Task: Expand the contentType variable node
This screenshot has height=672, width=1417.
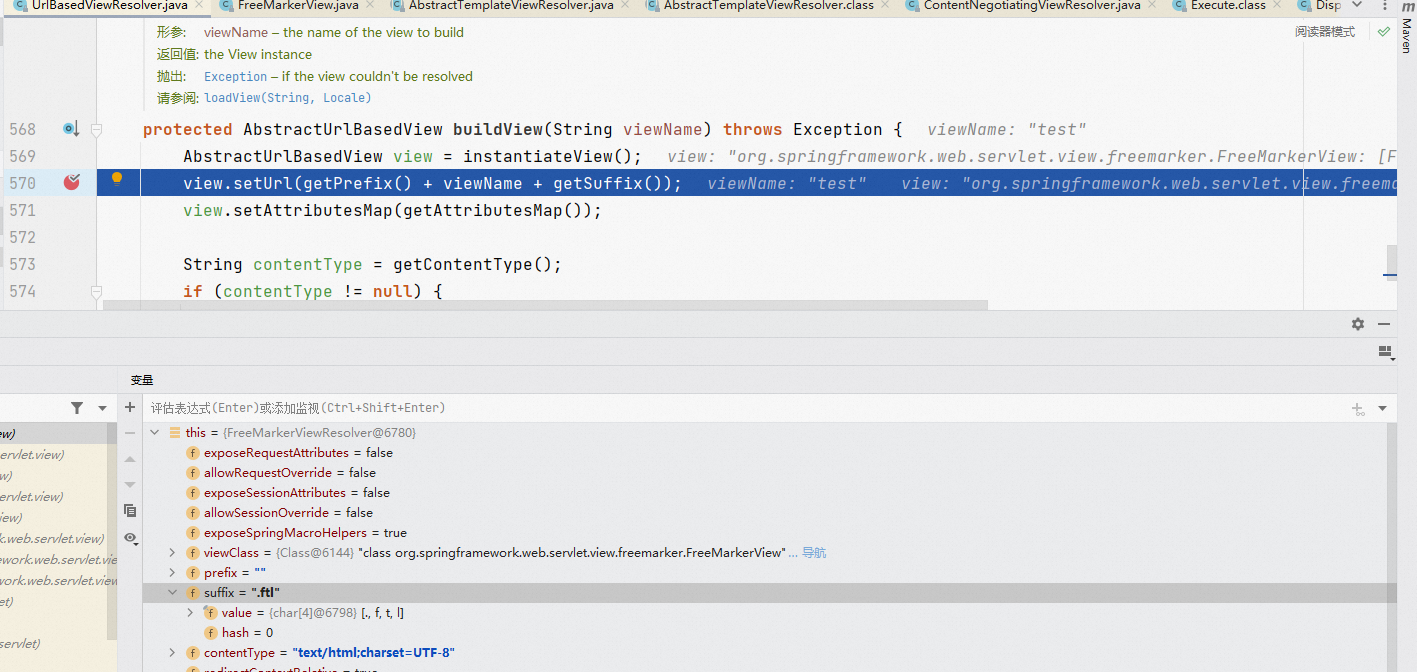Action: click(172, 653)
